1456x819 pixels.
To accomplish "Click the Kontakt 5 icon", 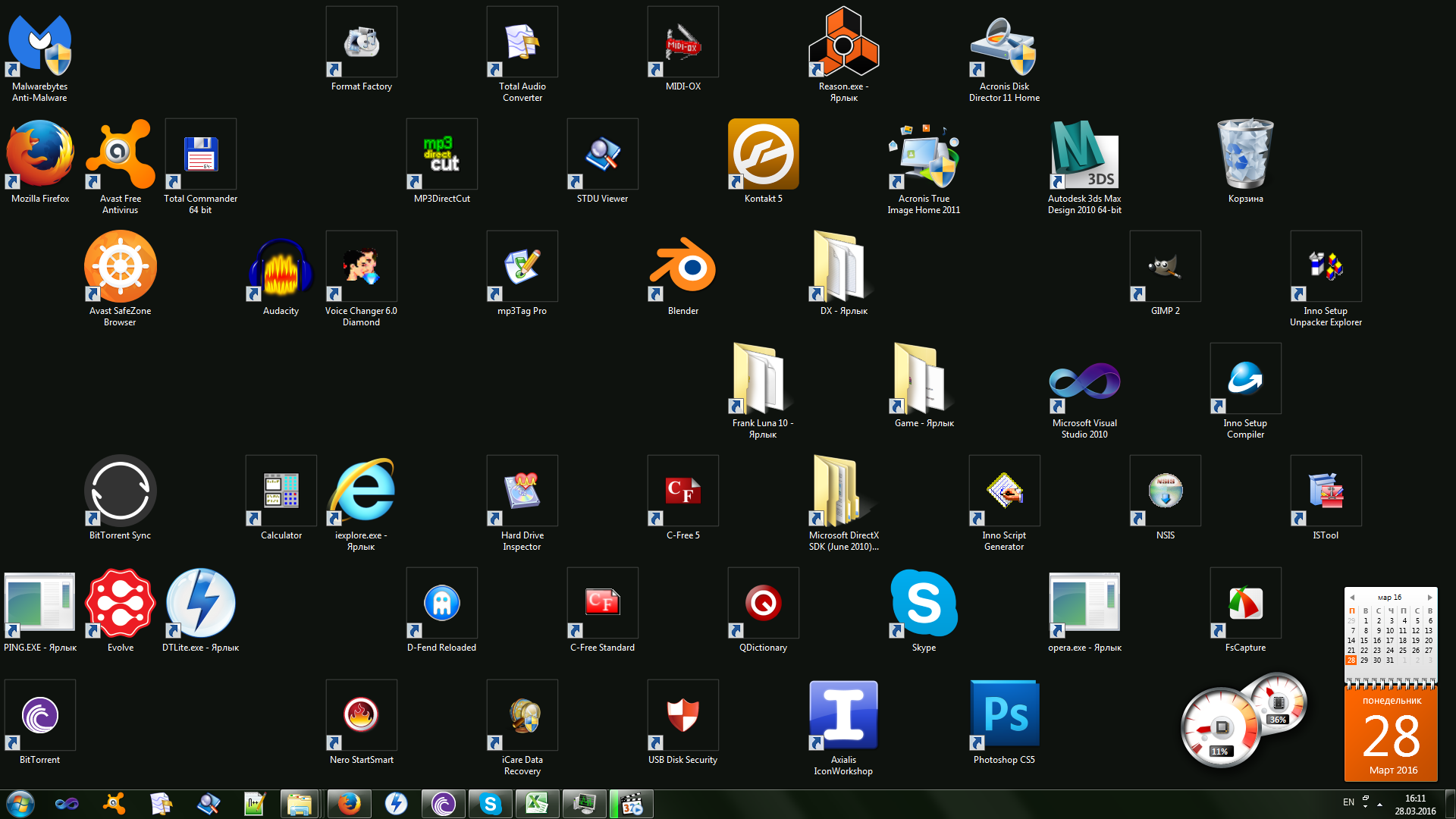I will click(764, 155).
